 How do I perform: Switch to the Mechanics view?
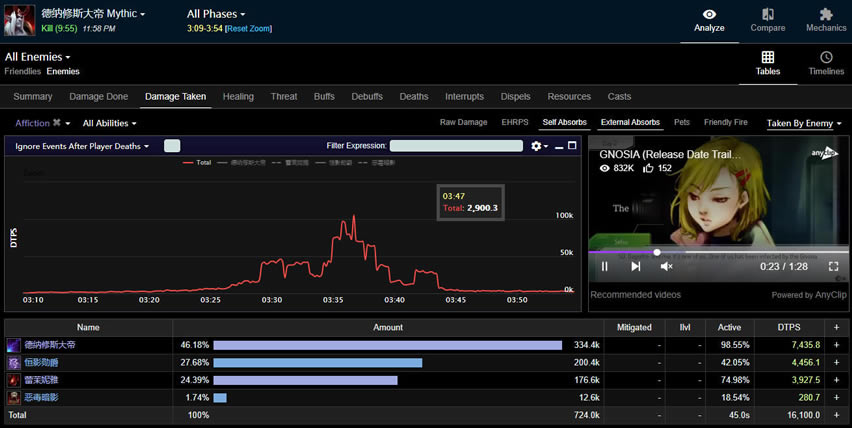825,20
